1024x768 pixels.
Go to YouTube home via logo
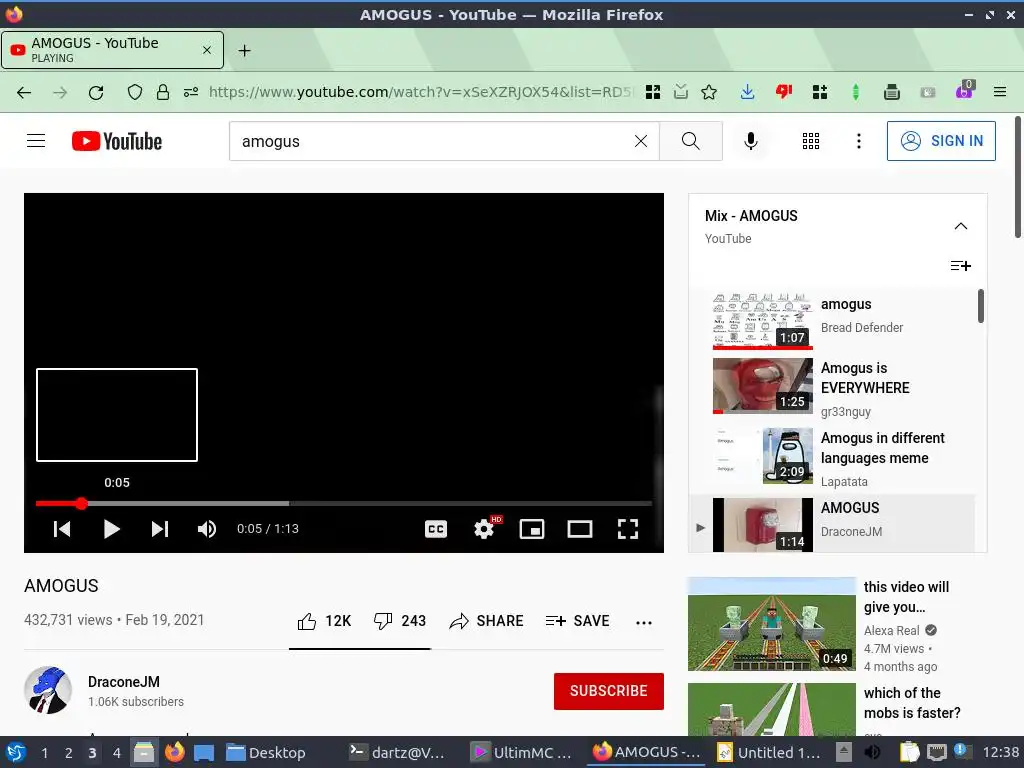pos(116,141)
